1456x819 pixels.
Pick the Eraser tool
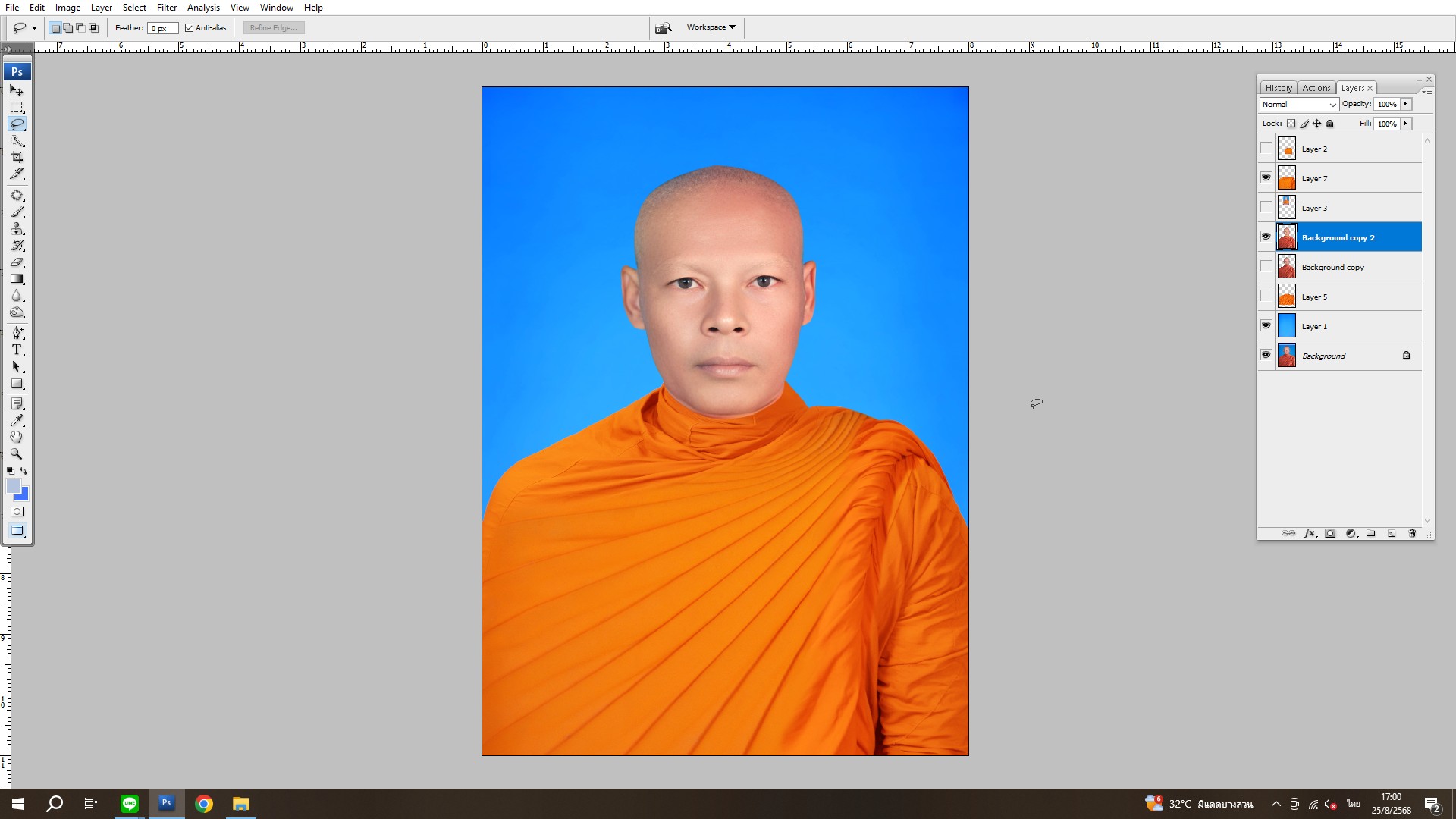coord(17,262)
